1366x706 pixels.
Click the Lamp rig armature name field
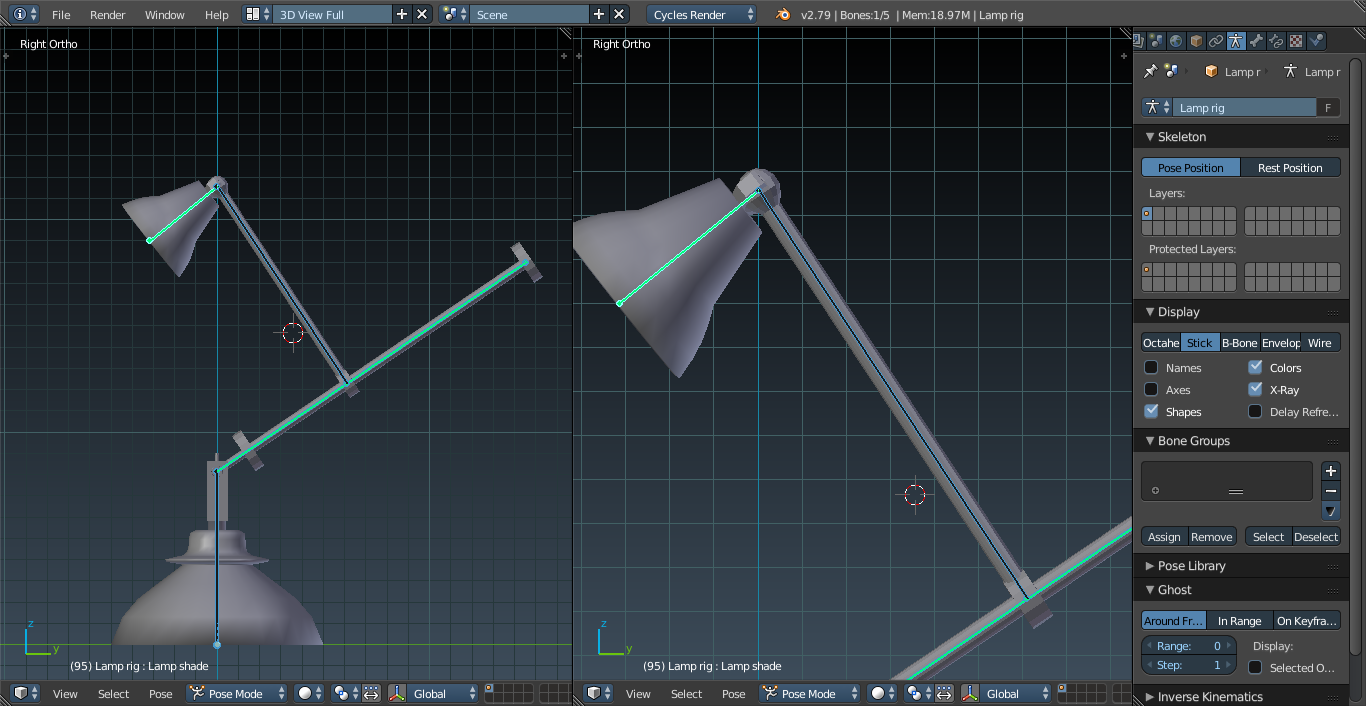(1244, 108)
